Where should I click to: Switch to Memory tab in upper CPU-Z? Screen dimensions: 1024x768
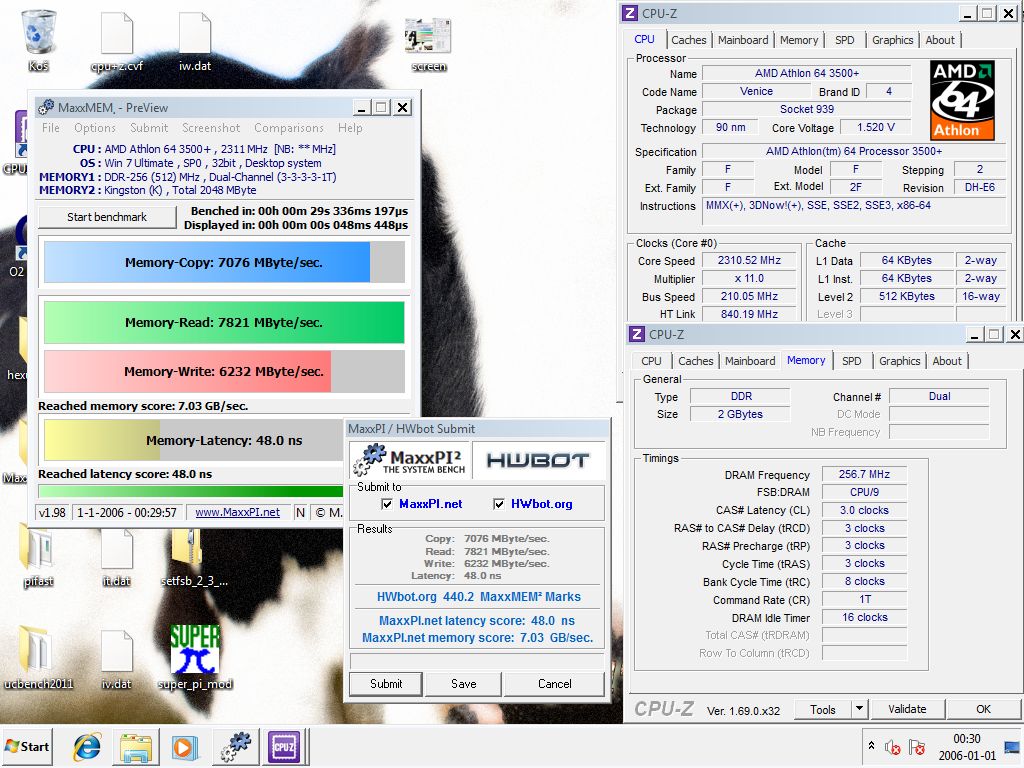[799, 40]
